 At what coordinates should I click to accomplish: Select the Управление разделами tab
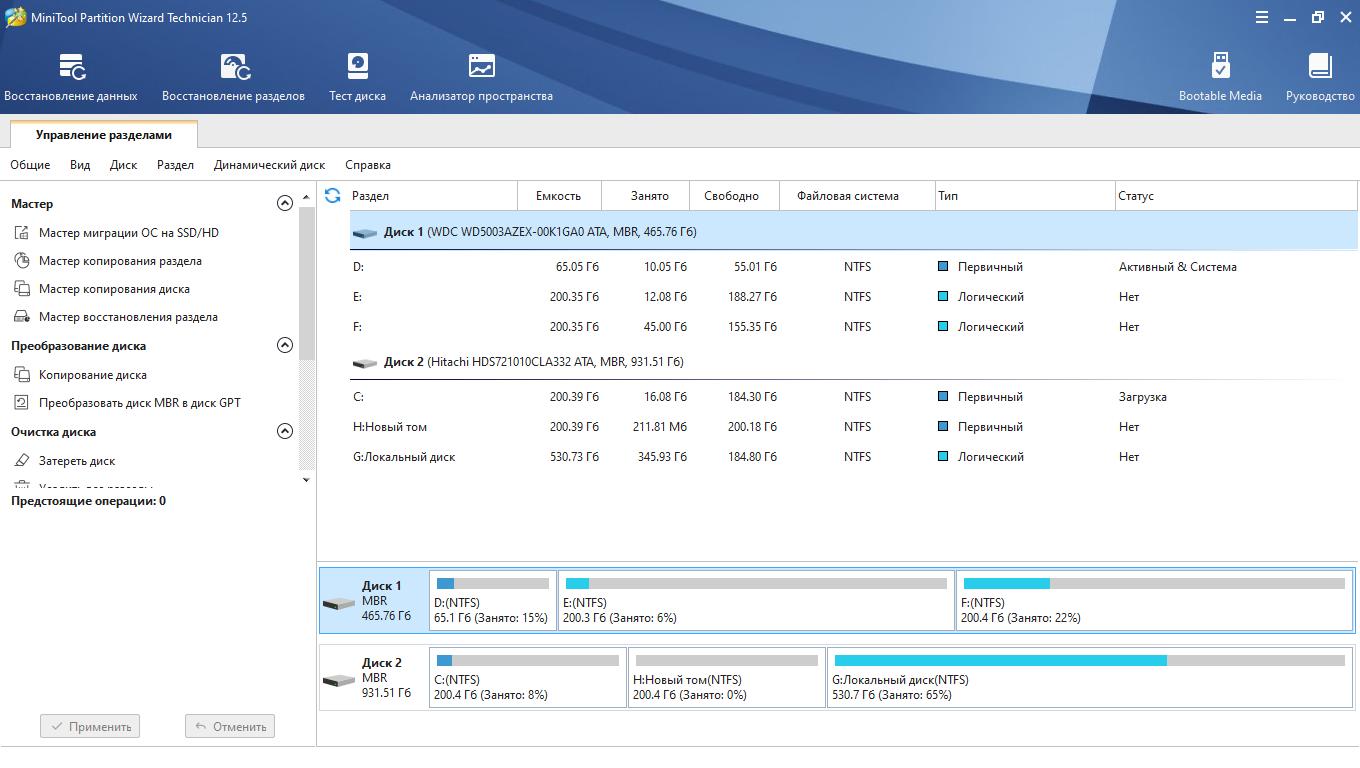[103, 135]
